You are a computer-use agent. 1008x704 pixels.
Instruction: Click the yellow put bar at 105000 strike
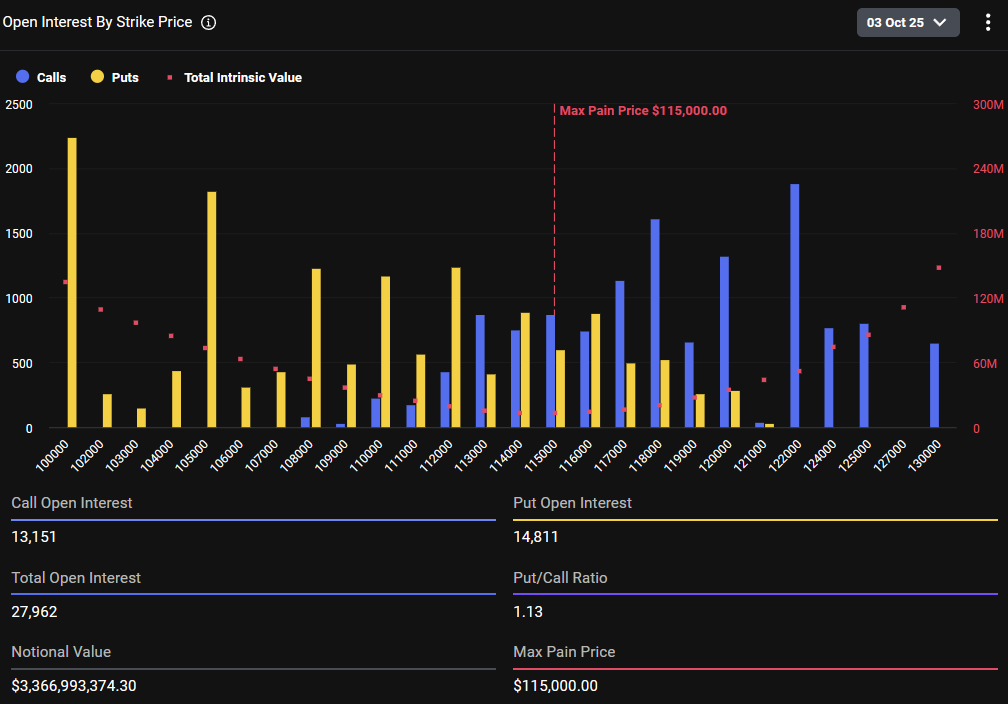212,310
